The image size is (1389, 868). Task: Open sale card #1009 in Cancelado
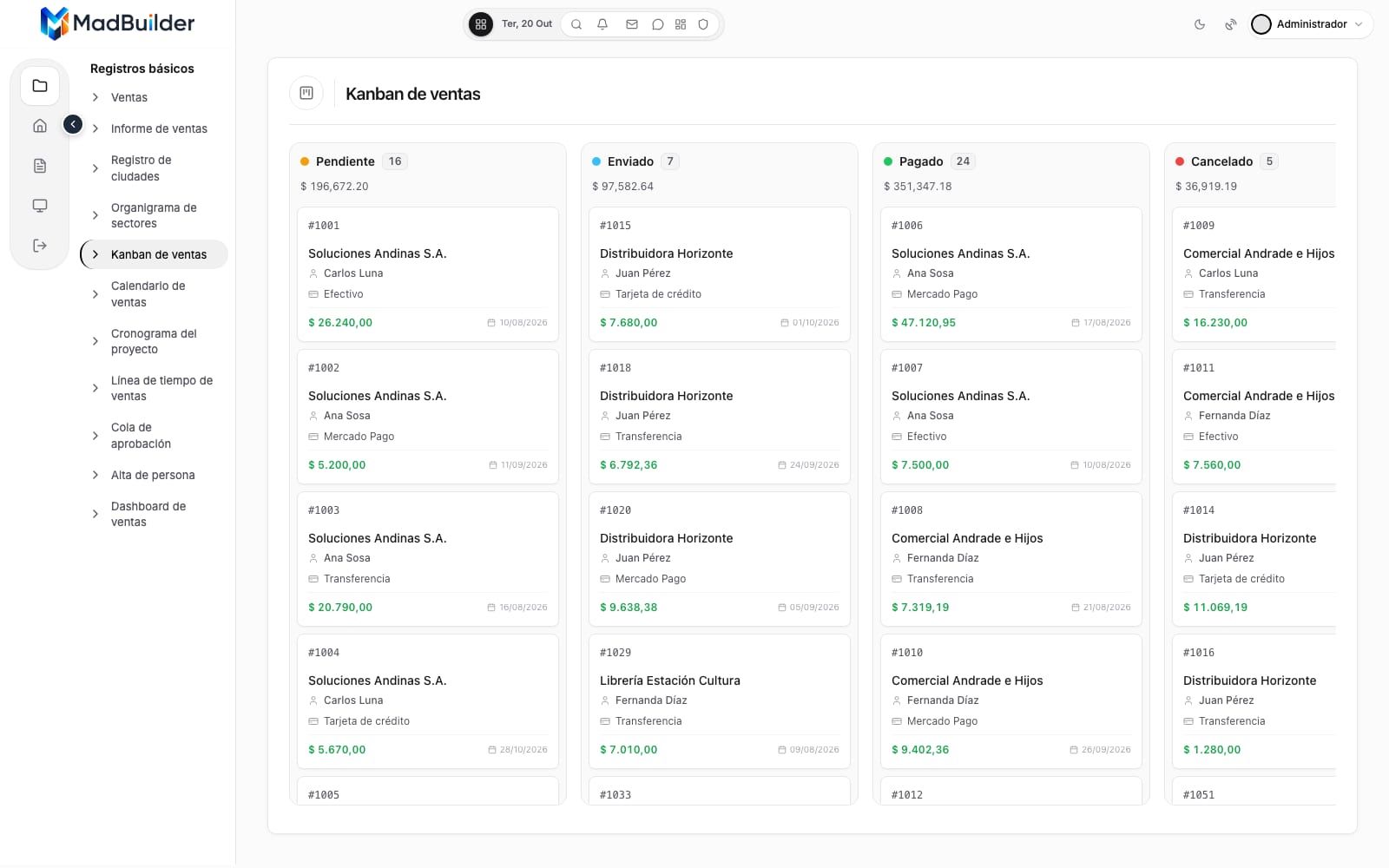1254,274
